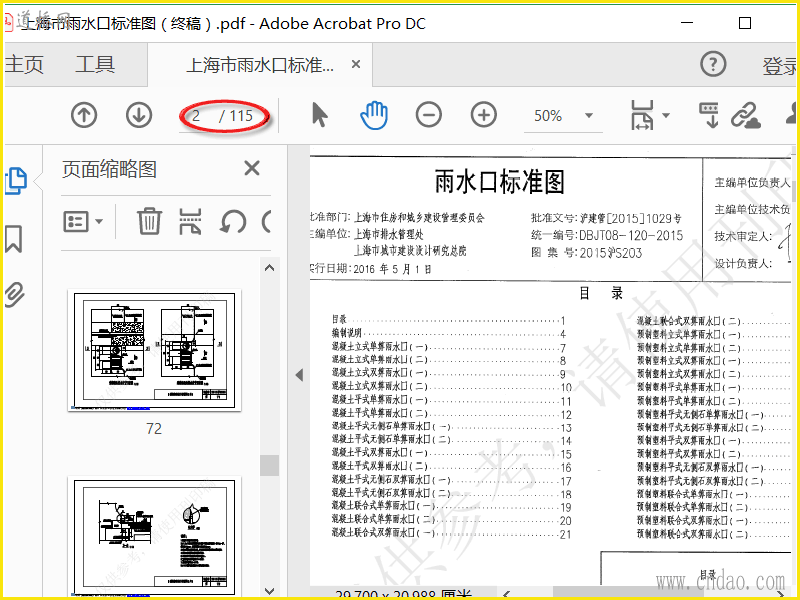Click the delete pages trash icon
The height and width of the screenshot is (600, 800).
[149, 221]
